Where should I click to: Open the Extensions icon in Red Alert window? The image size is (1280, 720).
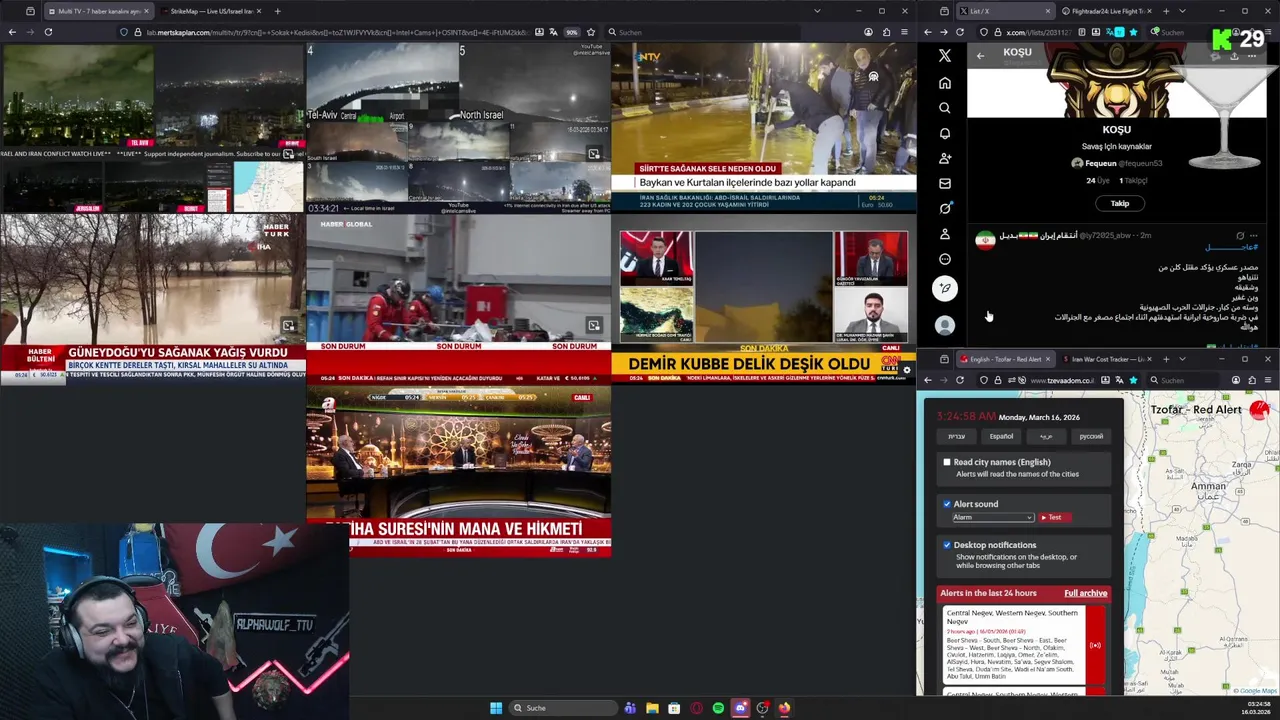pos(1253,380)
